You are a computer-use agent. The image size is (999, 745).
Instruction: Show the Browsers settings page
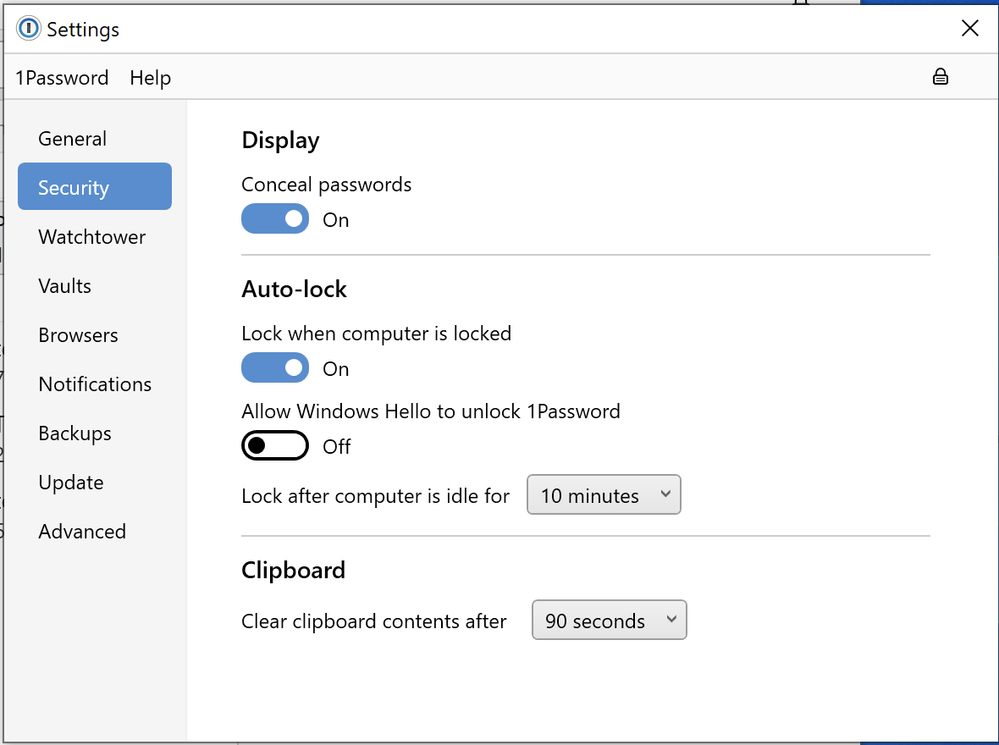(78, 335)
